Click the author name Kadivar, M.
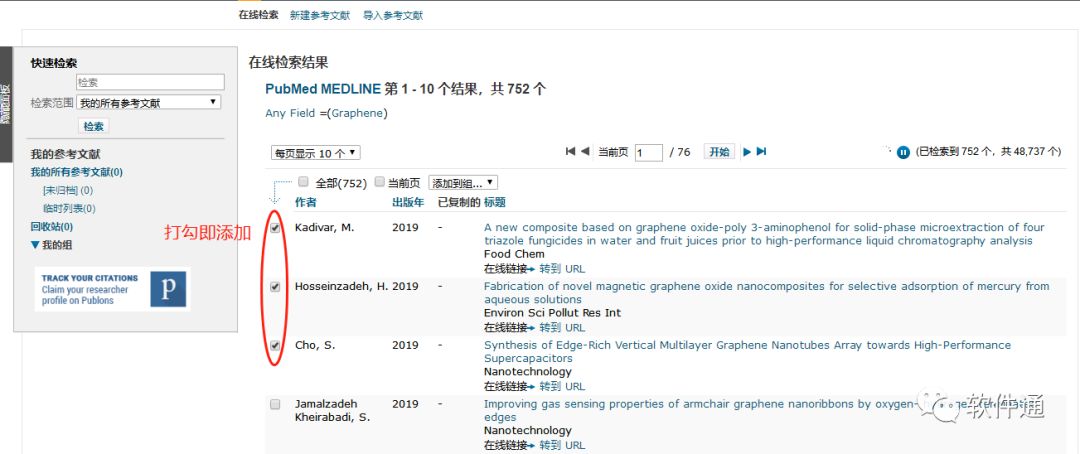This screenshot has width=1080, height=454. [324, 228]
